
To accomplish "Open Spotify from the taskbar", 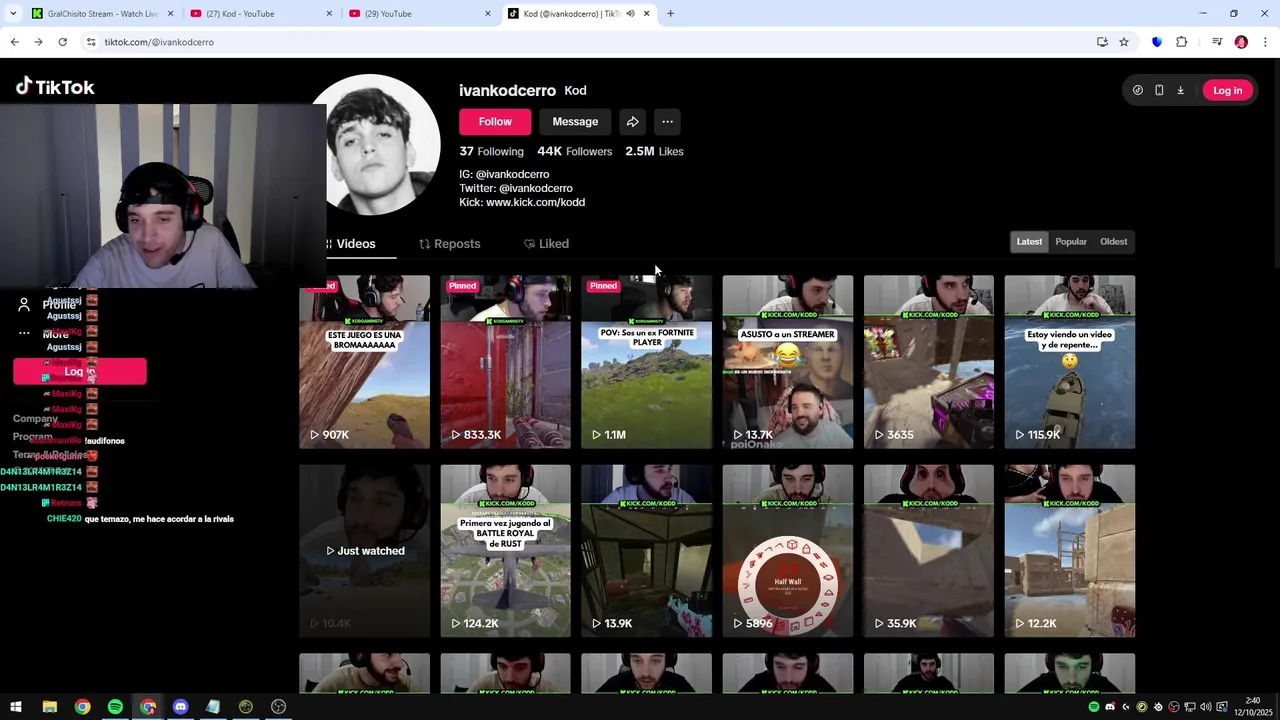I will pyautogui.click(x=115, y=707).
